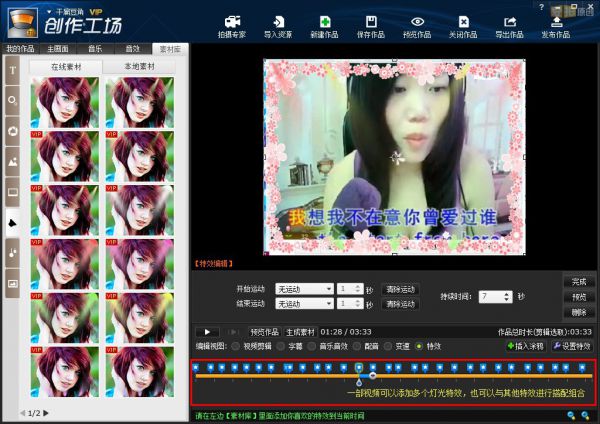Click the right timeline zoom magnifier icon
600x424 pixels.
pyautogui.click(x=585, y=415)
